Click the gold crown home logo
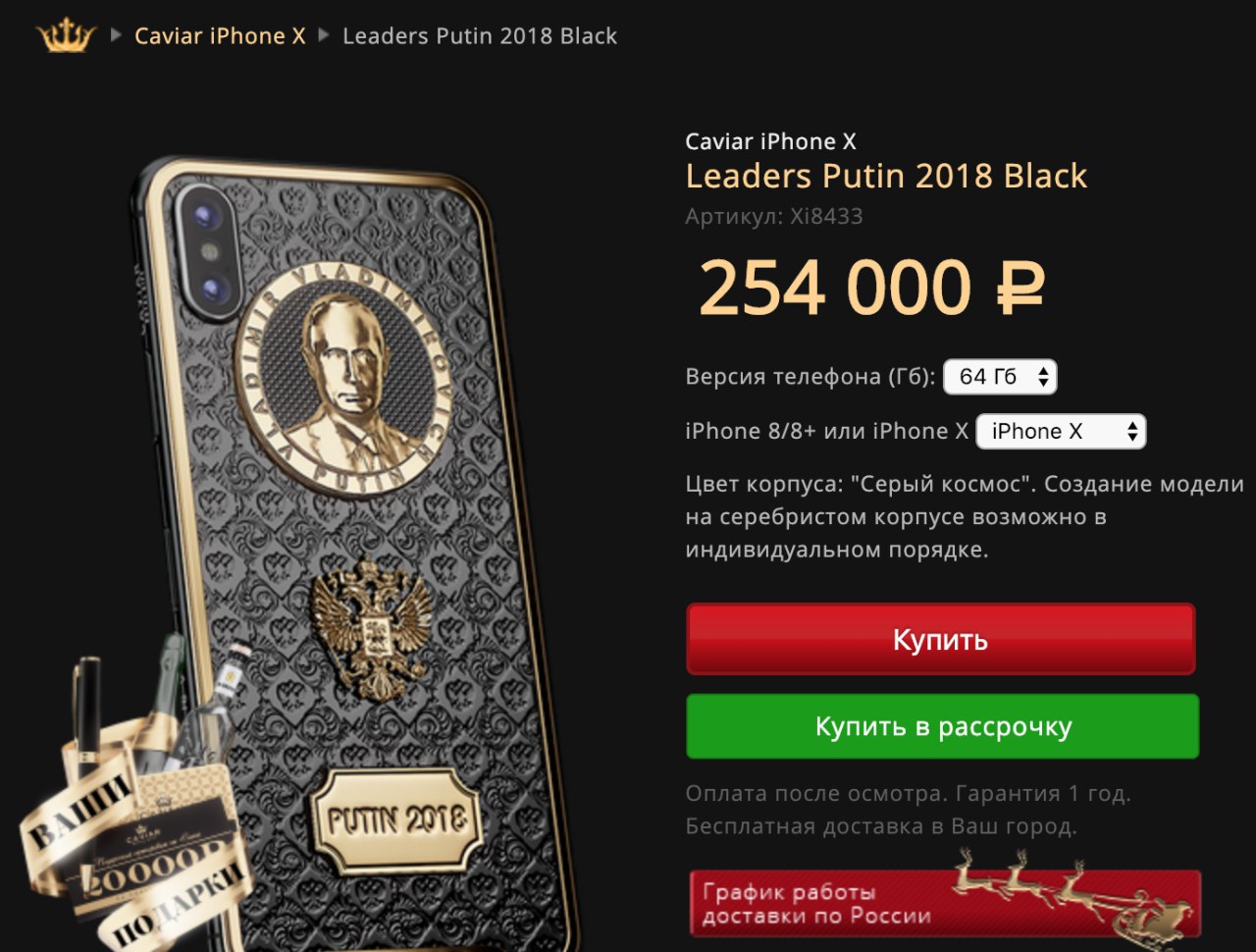Image resolution: width=1256 pixels, height=952 pixels. (66, 35)
